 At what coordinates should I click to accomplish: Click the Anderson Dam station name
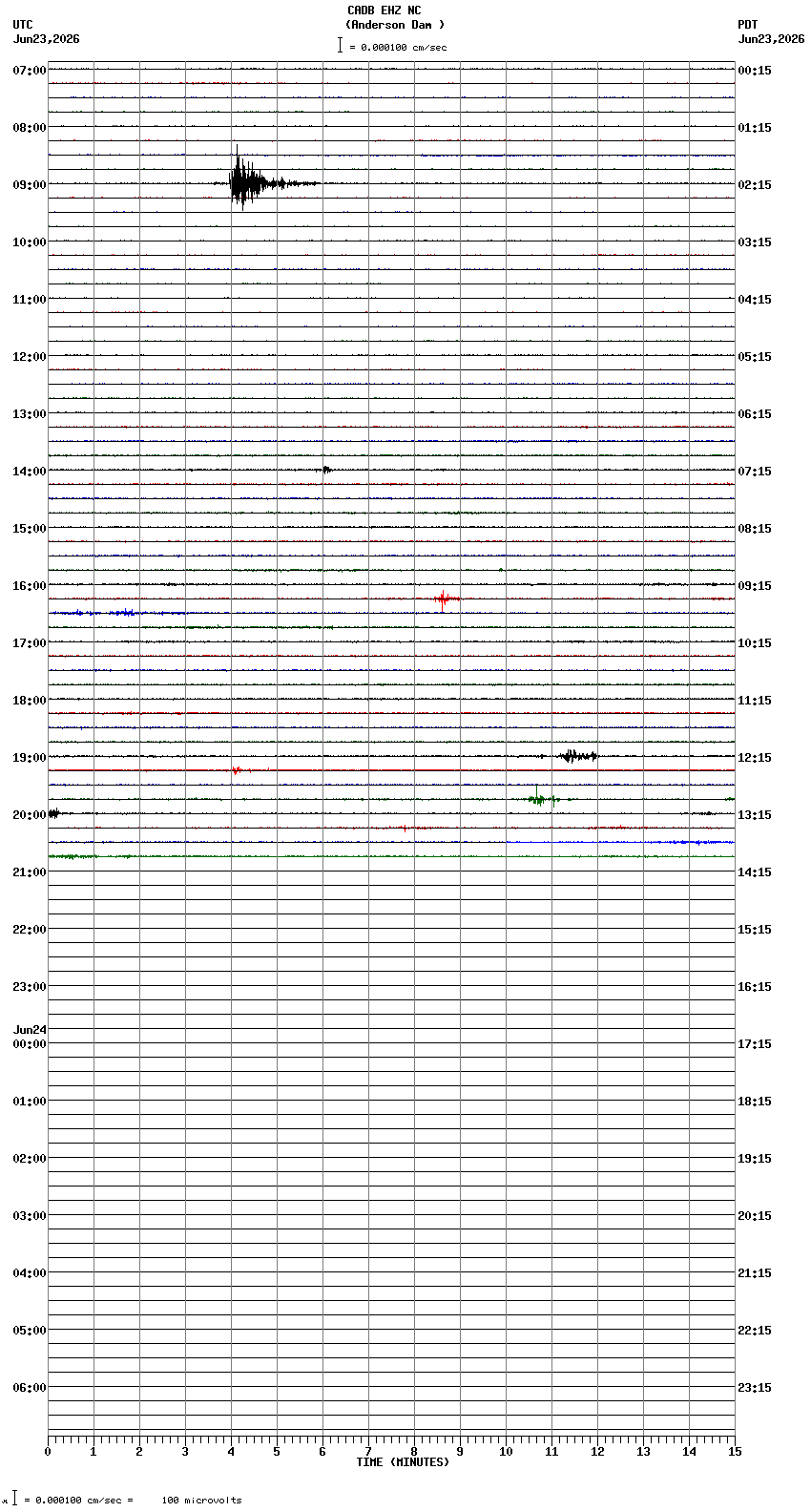pyautogui.click(x=395, y=25)
